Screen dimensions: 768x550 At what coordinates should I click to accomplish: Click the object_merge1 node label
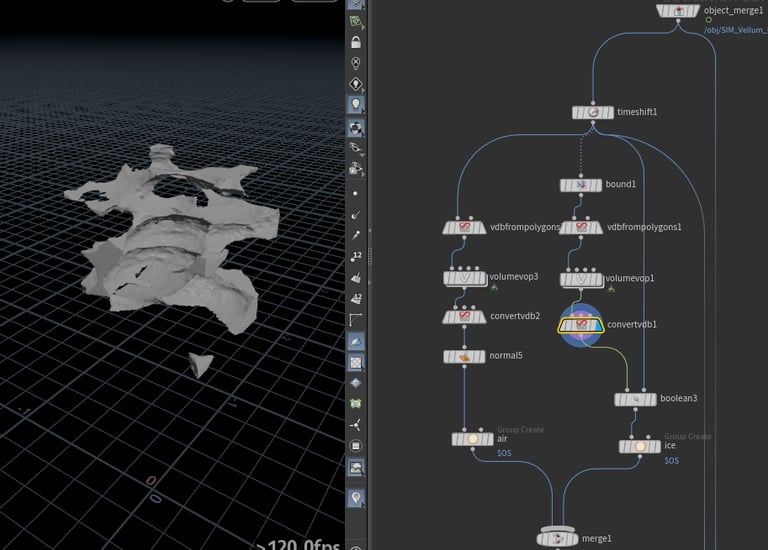(x=733, y=10)
